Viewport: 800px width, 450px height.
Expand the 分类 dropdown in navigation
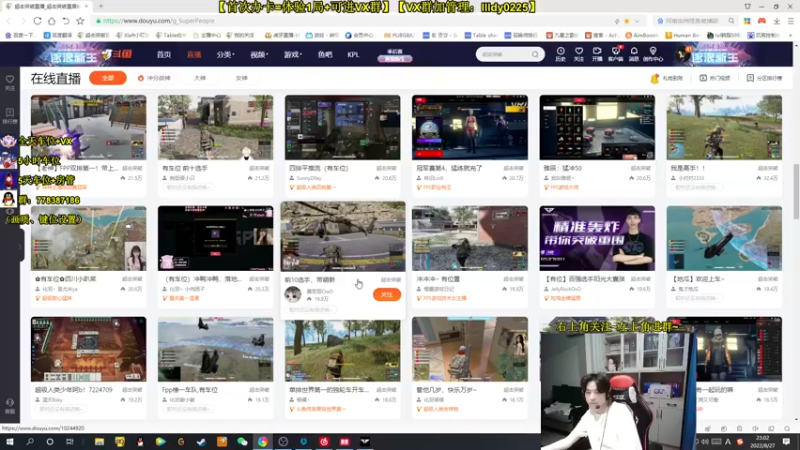225,55
